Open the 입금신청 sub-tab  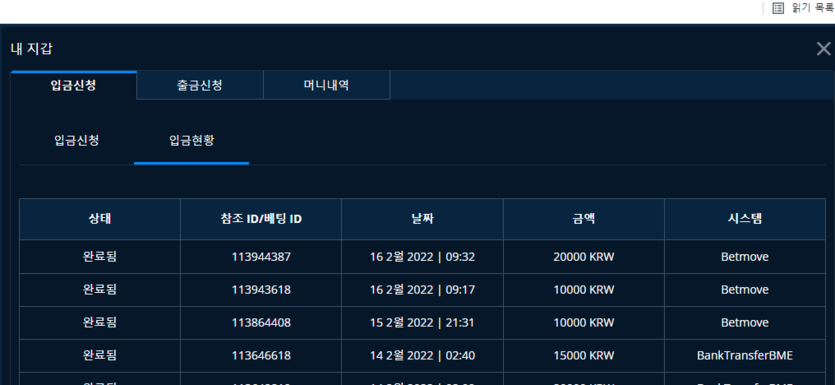76,141
